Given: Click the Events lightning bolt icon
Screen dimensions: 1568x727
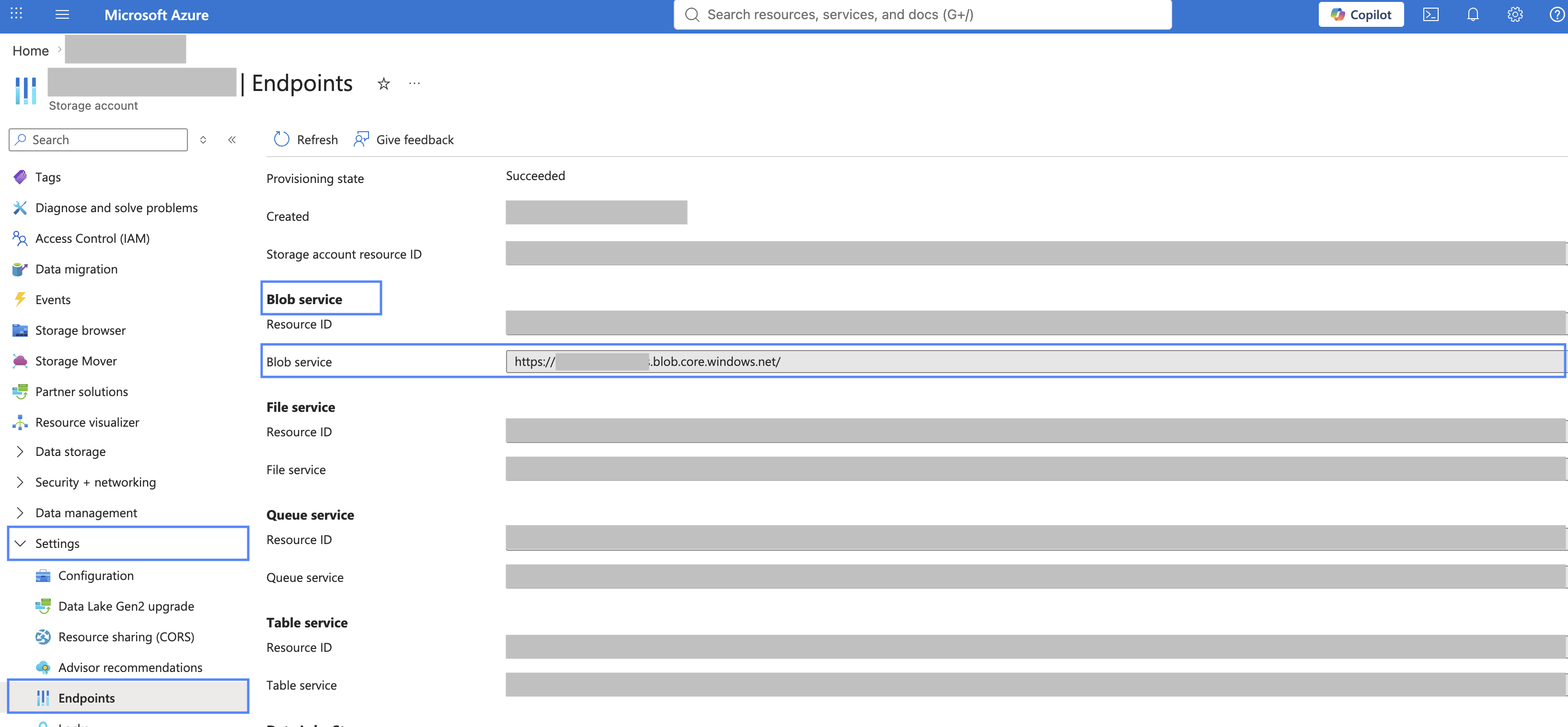Looking at the screenshot, I should pyautogui.click(x=20, y=299).
